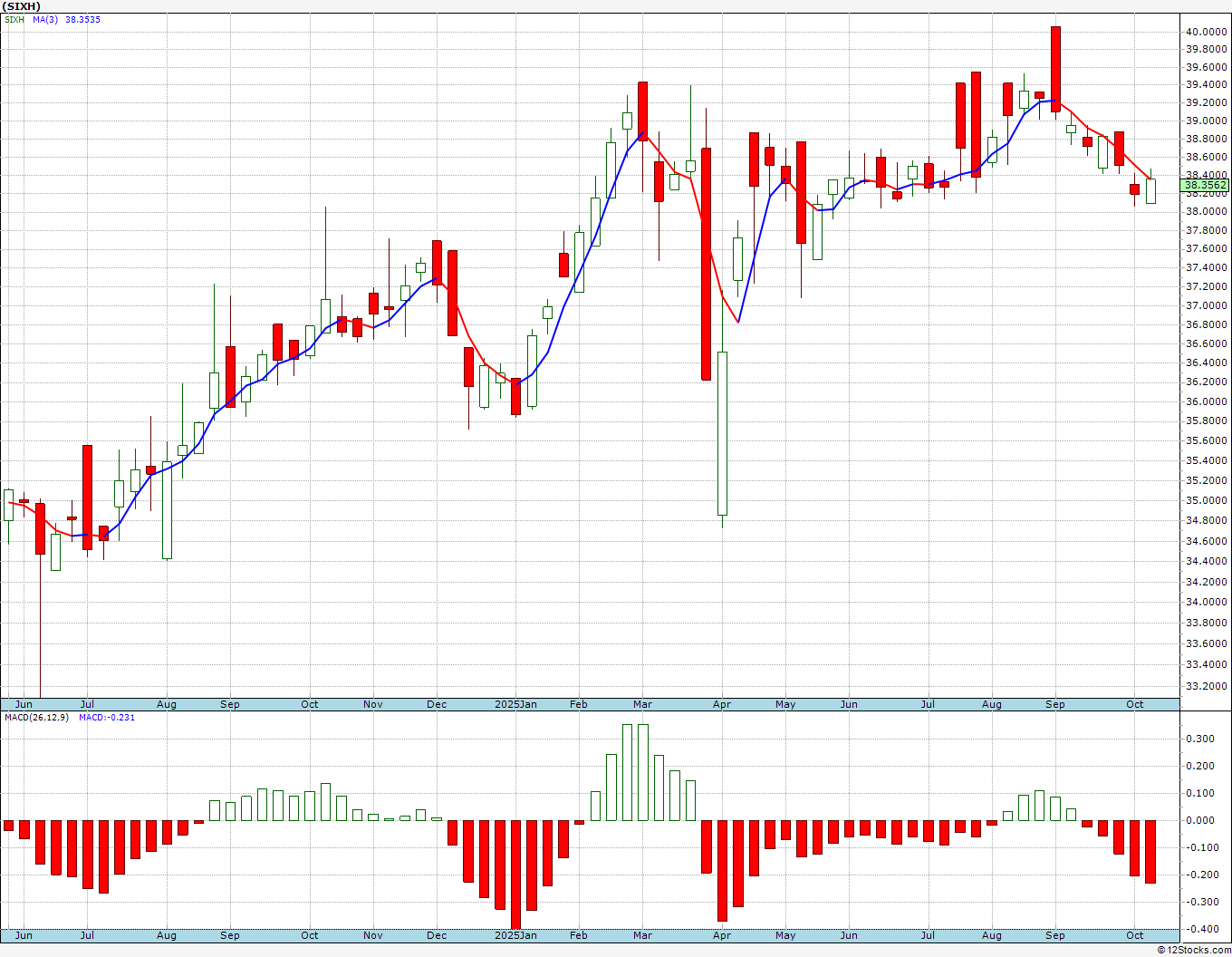Click the 36.0000 price axis label
Image resolution: width=1232 pixels, height=957 pixels.
[1206, 401]
